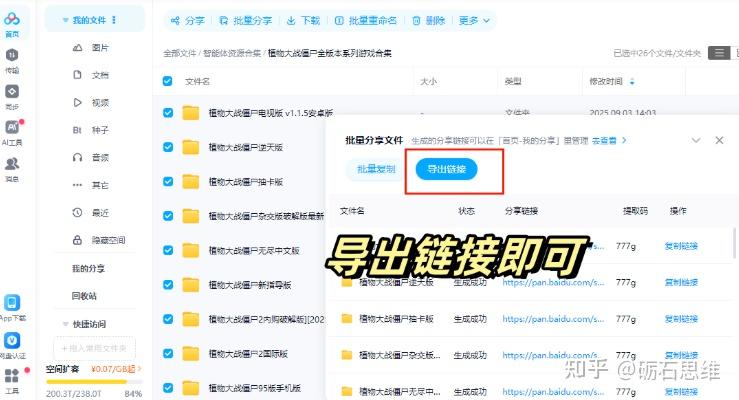The height and width of the screenshot is (400, 739).
Task: Click the add common folder box
Action: click(95, 349)
